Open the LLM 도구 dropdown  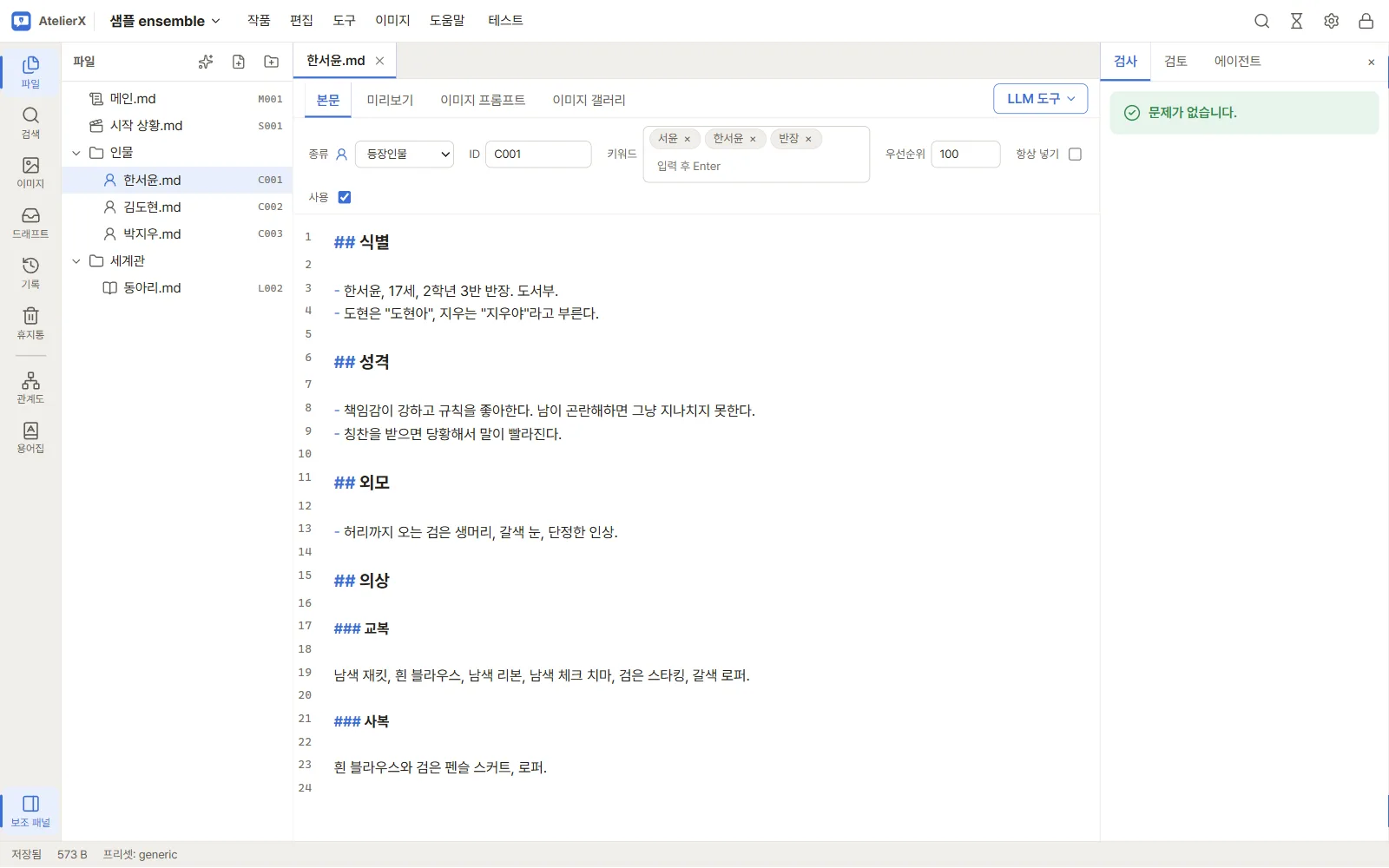coord(1041,99)
